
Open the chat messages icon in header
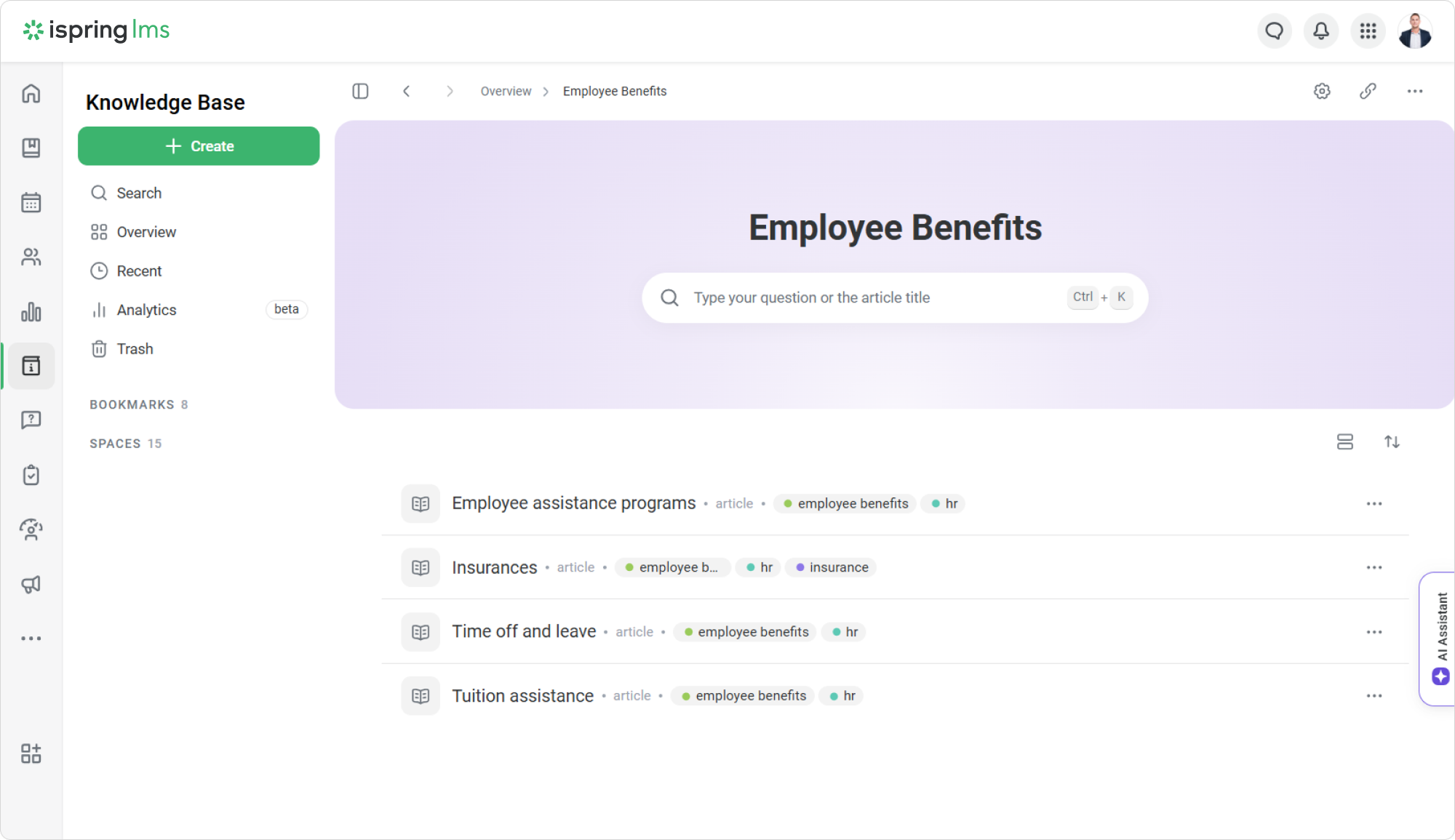point(1274,31)
